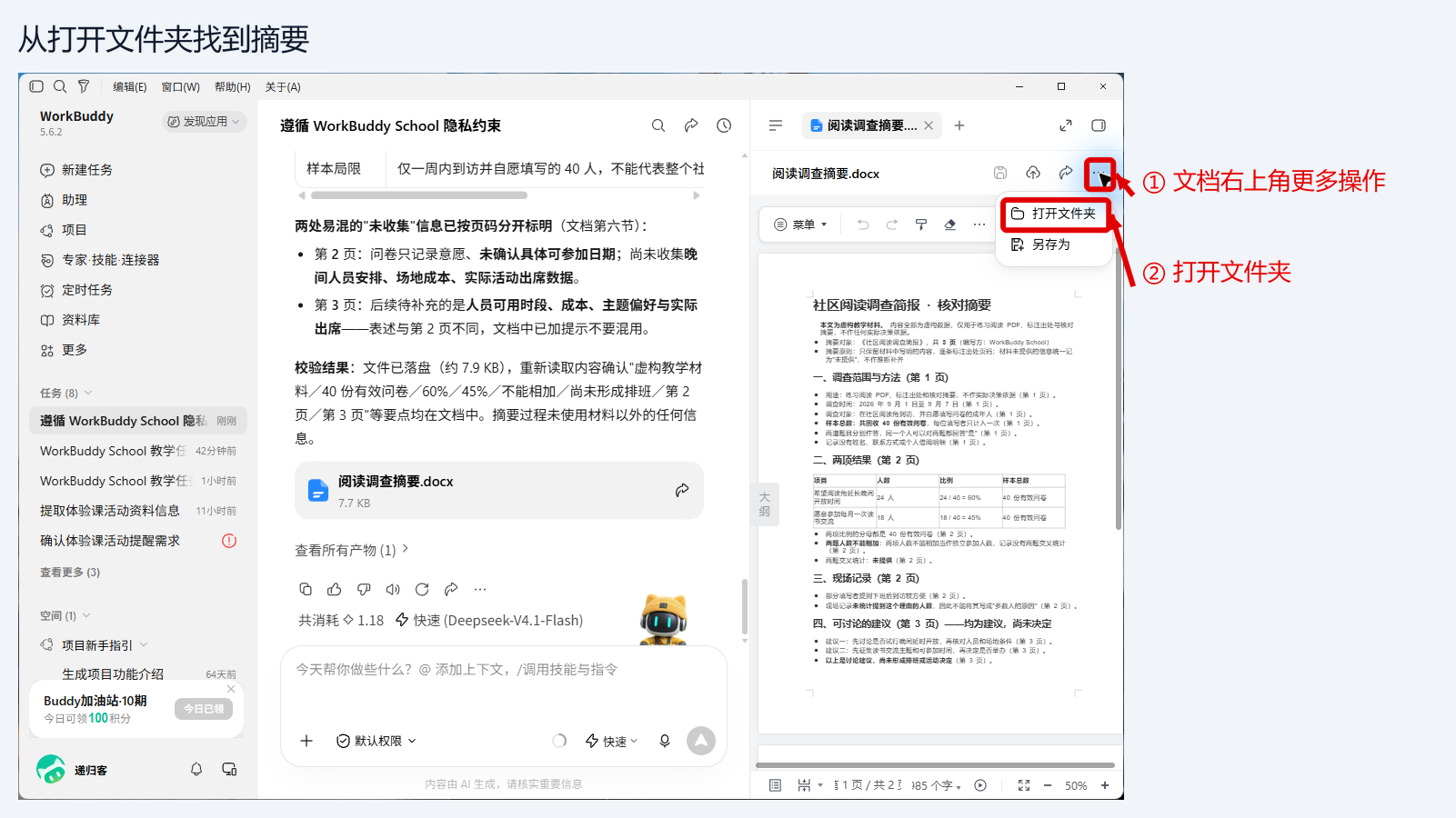The height and width of the screenshot is (818, 1456).
Task: Open the 窗口(W) menu
Action: coord(180,86)
